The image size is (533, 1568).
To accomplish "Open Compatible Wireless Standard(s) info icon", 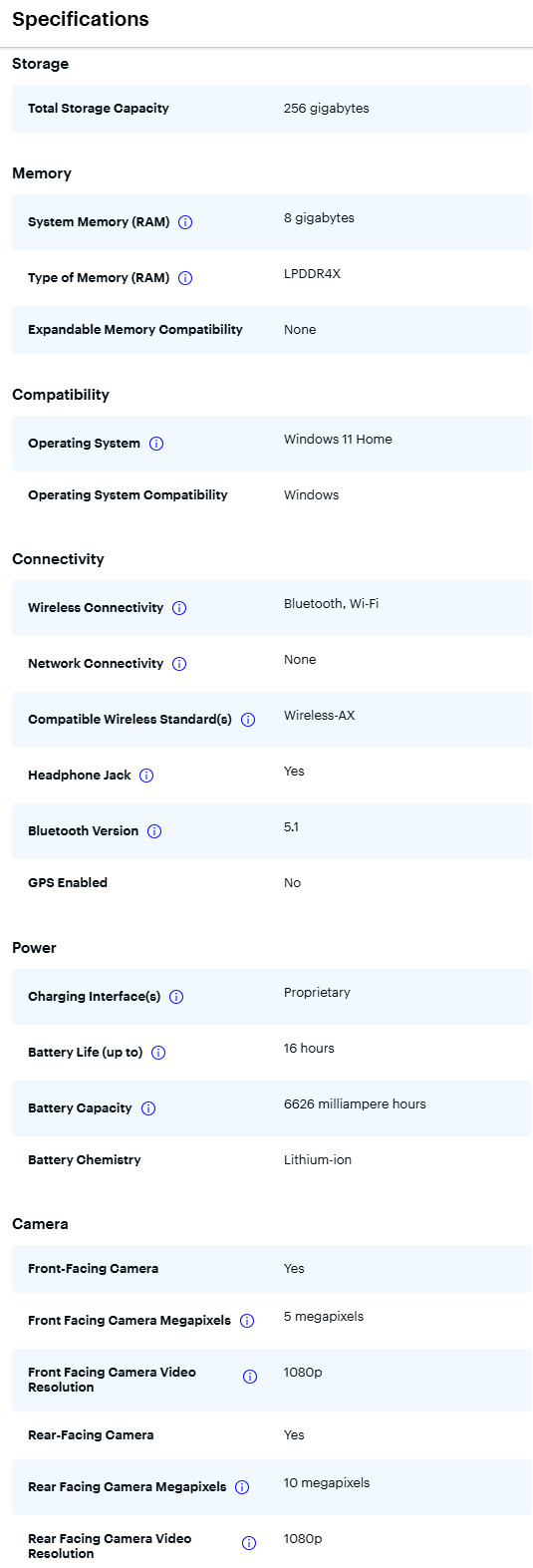I will pos(248,720).
